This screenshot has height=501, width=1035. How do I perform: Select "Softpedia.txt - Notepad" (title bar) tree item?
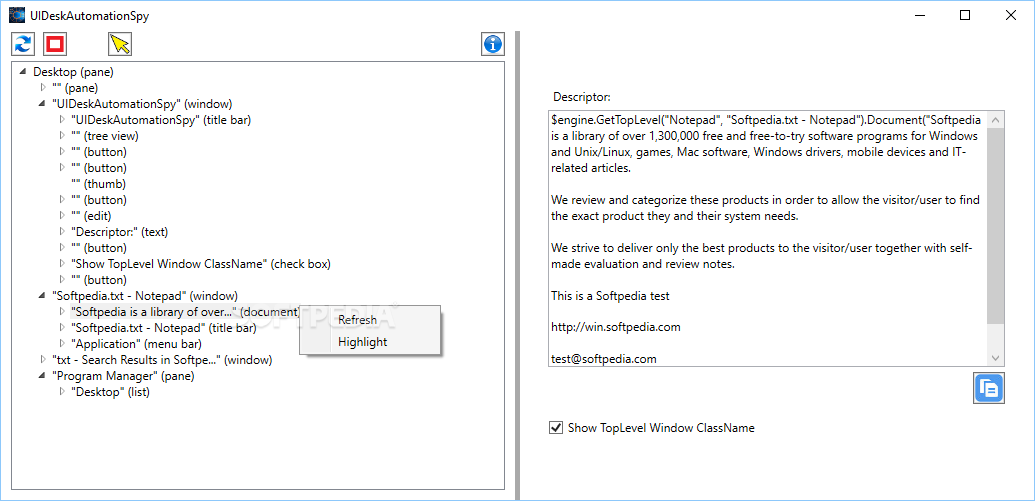tap(164, 327)
